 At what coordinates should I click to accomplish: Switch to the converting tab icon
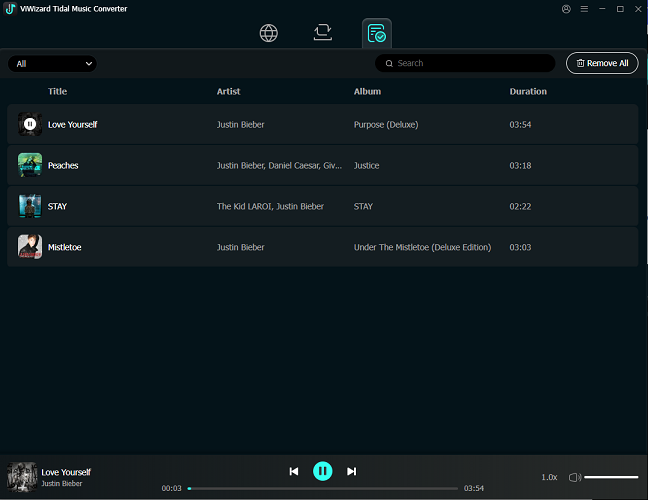323,33
